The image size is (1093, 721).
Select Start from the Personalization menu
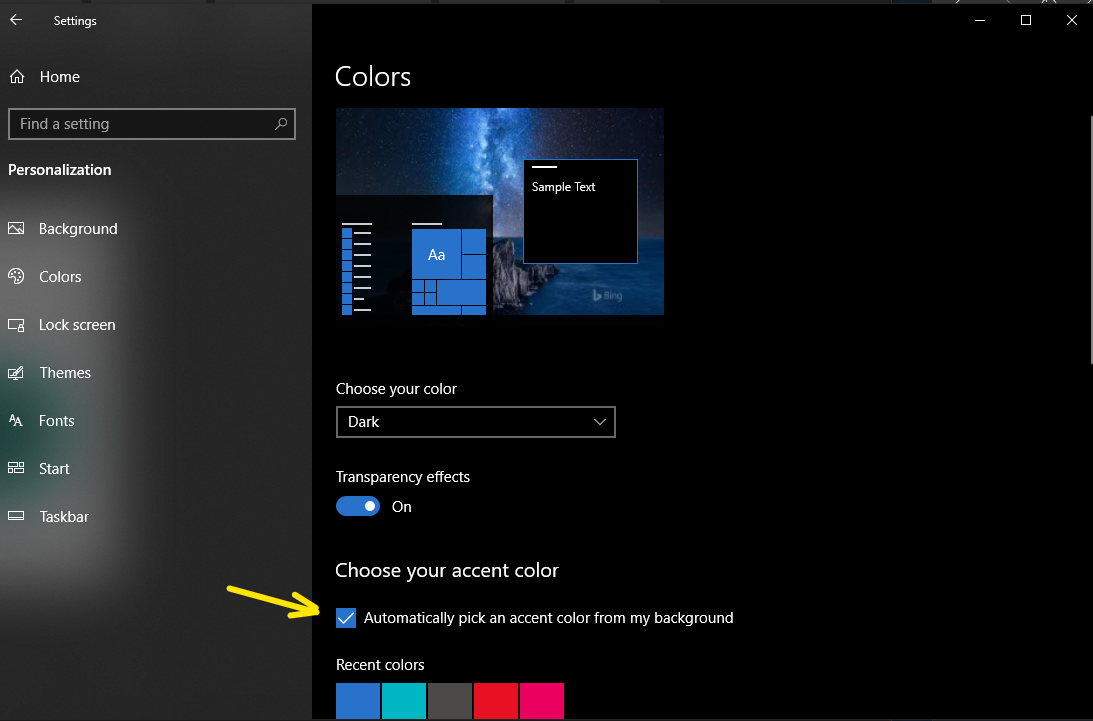(16, 468)
